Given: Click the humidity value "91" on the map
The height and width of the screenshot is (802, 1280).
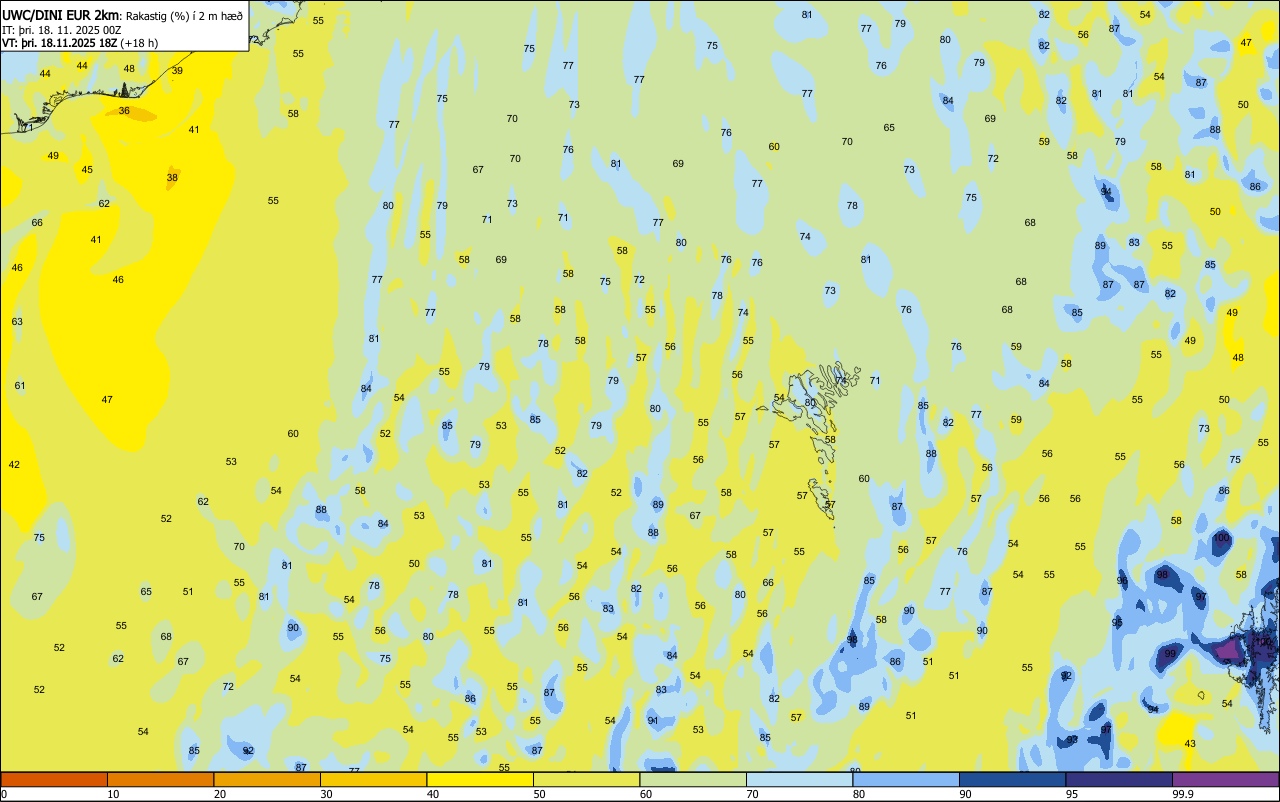Looking at the screenshot, I should (x=653, y=721).
